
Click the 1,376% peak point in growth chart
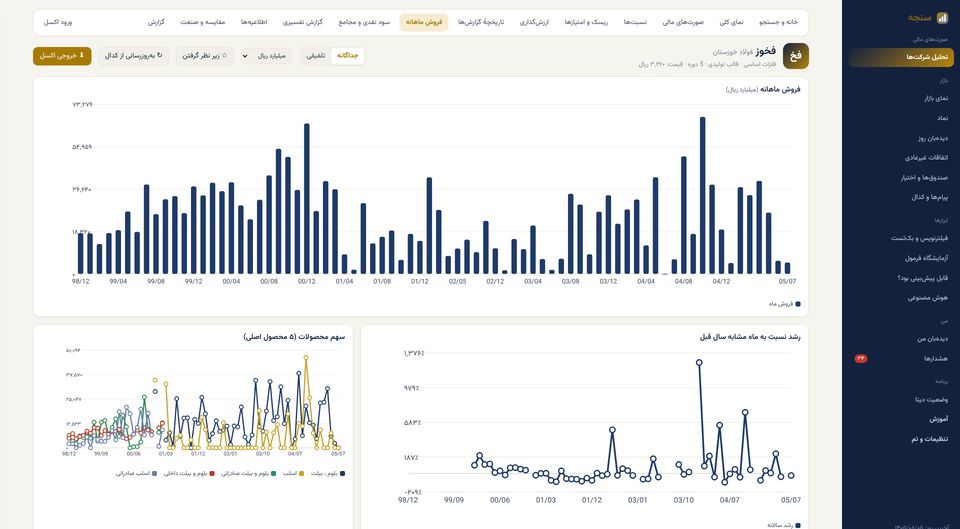[699, 362]
